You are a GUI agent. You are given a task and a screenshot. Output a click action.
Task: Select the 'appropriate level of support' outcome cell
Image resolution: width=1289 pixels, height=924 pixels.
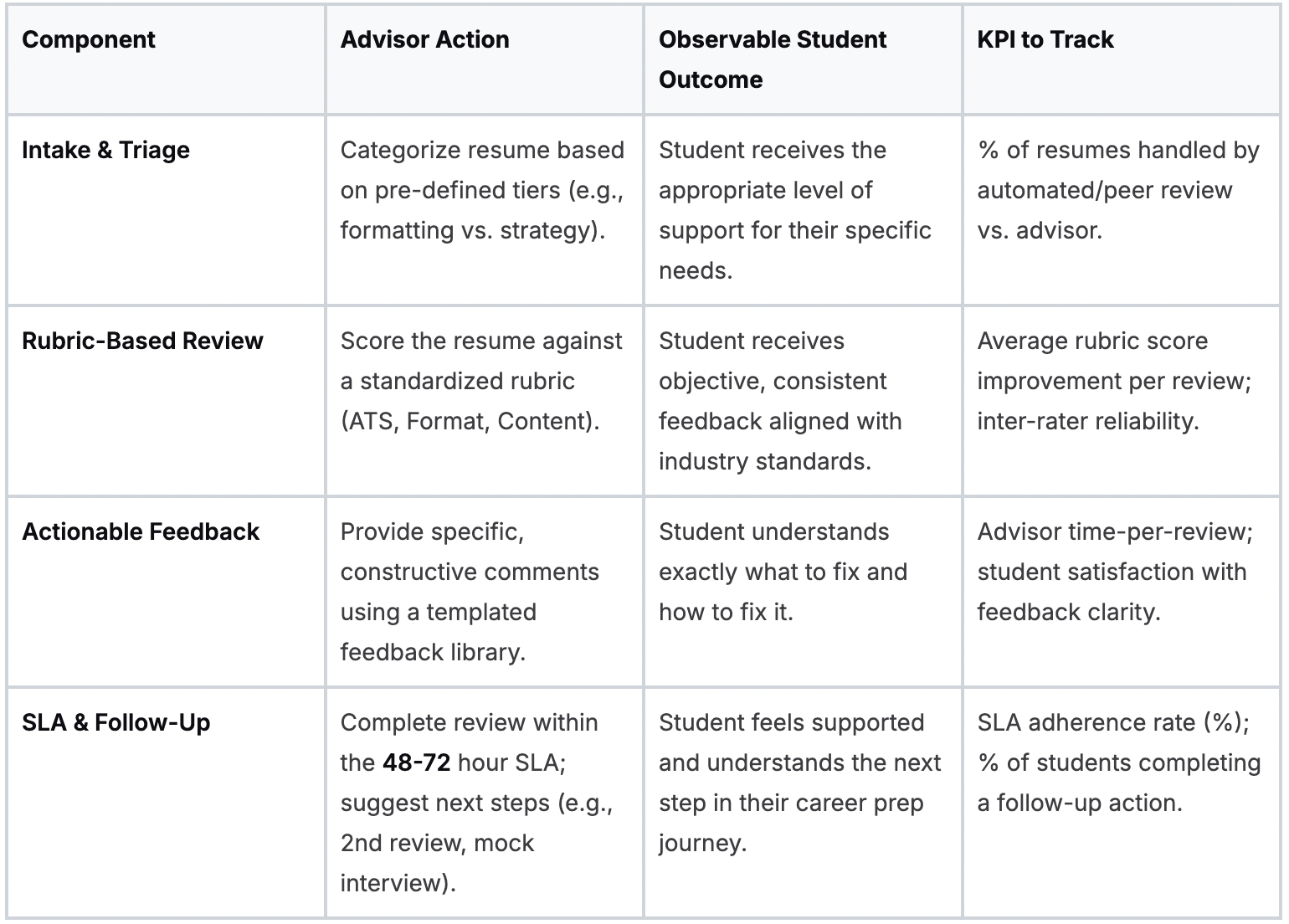click(x=794, y=210)
